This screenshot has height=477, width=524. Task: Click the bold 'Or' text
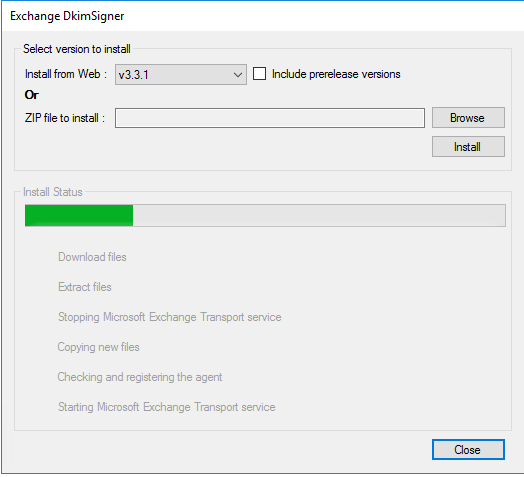(x=32, y=95)
